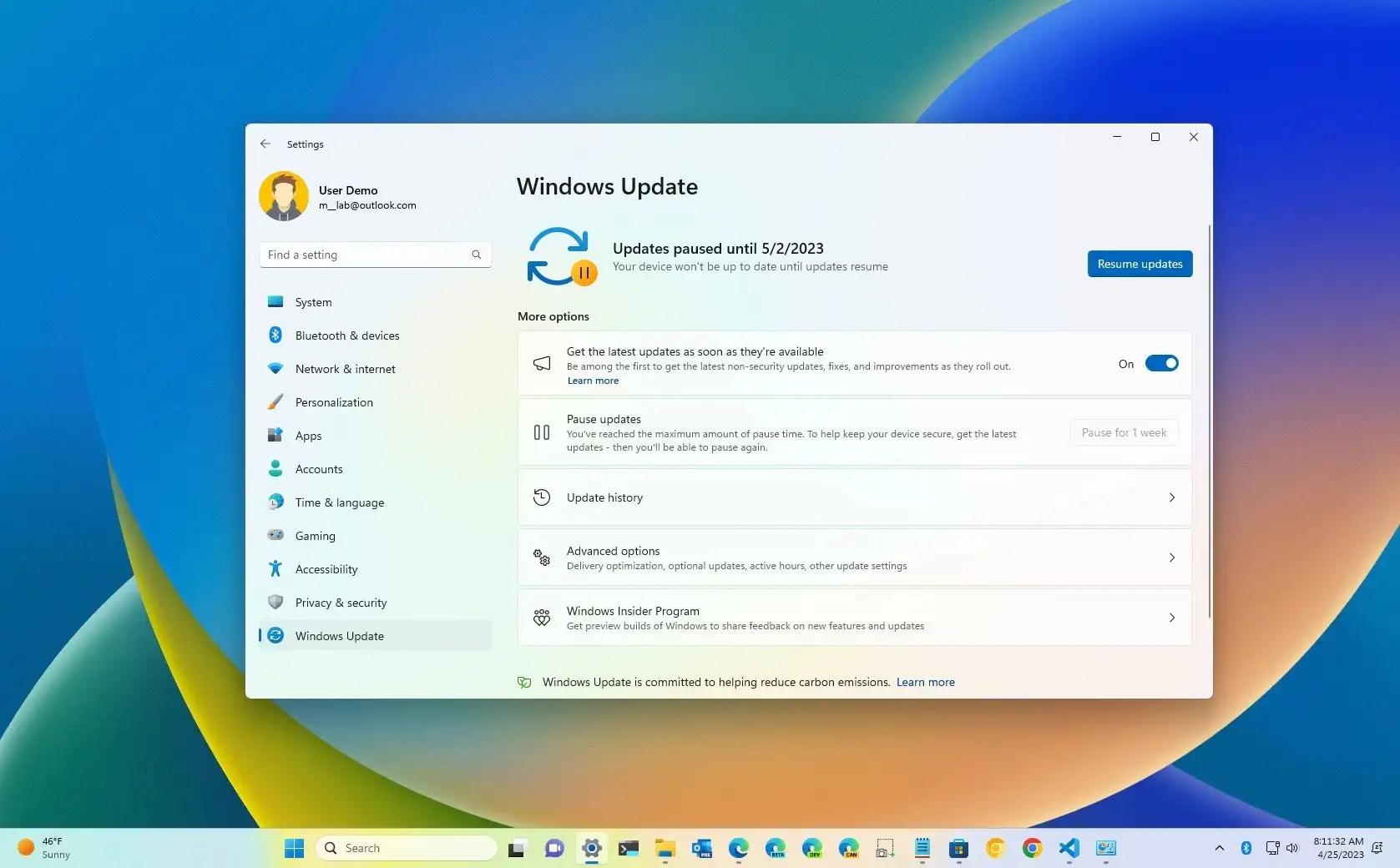The height and width of the screenshot is (868, 1400).
Task: Click the Resume updates button
Action: pyautogui.click(x=1139, y=264)
